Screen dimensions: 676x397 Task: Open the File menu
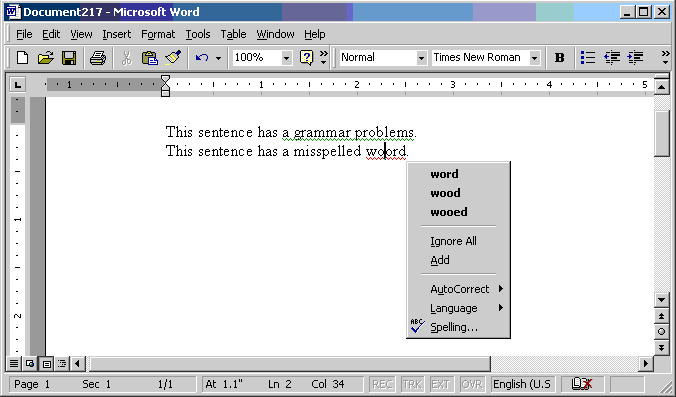(x=24, y=34)
